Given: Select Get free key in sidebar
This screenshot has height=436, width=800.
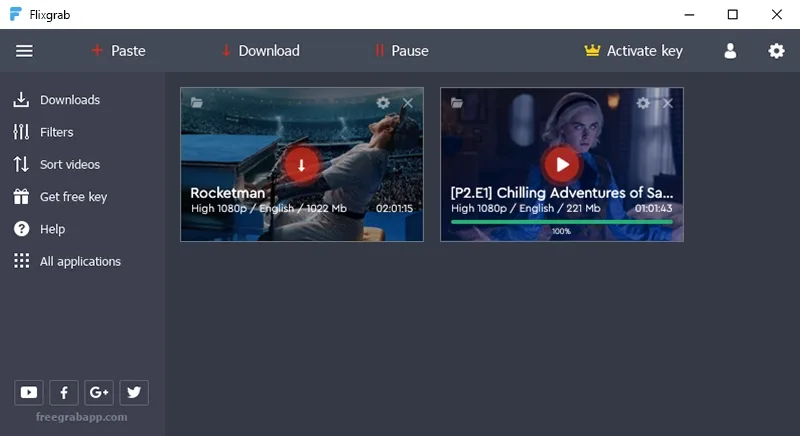Looking at the screenshot, I should point(60,197).
